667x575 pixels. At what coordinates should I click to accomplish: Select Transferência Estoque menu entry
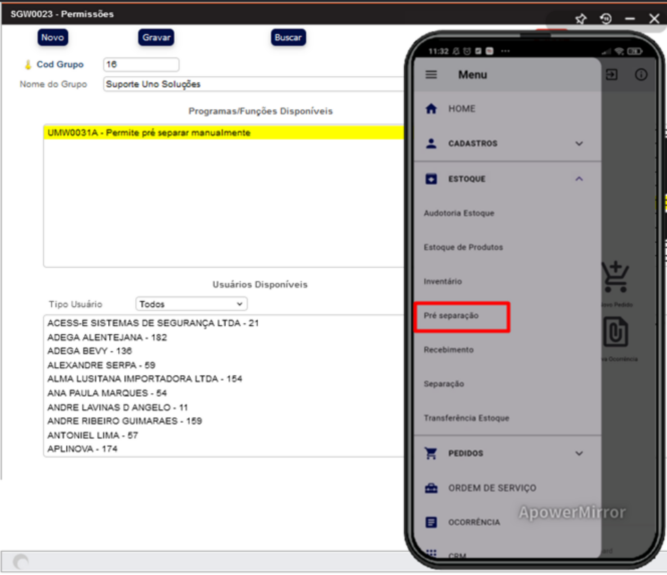pos(466,418)
